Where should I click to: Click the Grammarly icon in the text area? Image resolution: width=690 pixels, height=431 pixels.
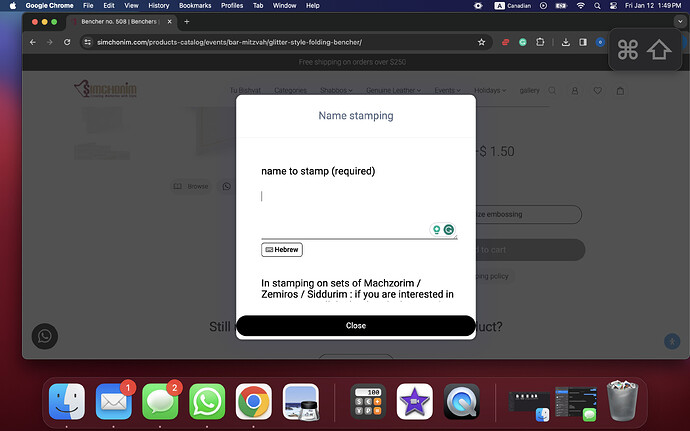tap(448, 229)
